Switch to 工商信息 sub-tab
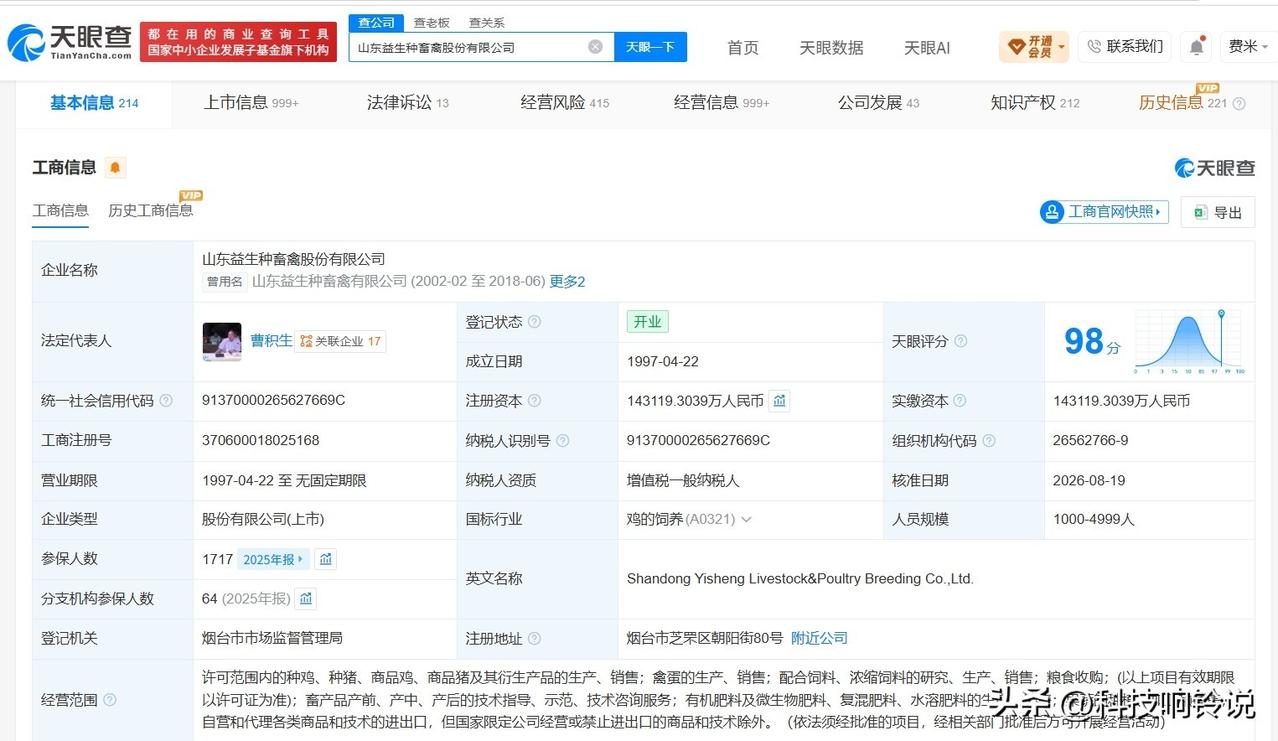1278x741 pixels. [60, 210]
